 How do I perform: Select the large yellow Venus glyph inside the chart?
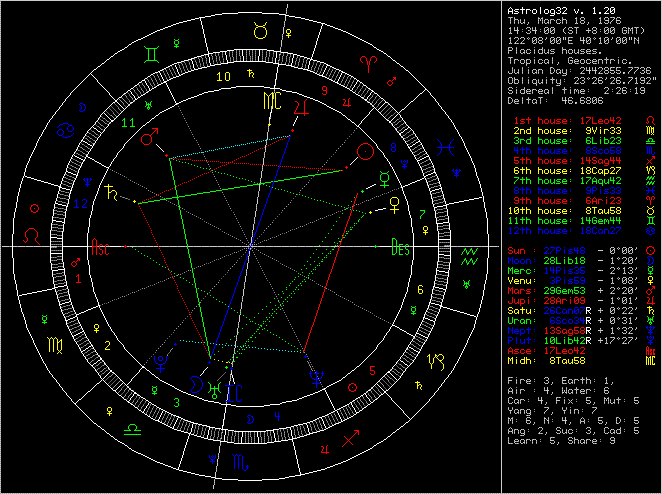pos(394,205)
